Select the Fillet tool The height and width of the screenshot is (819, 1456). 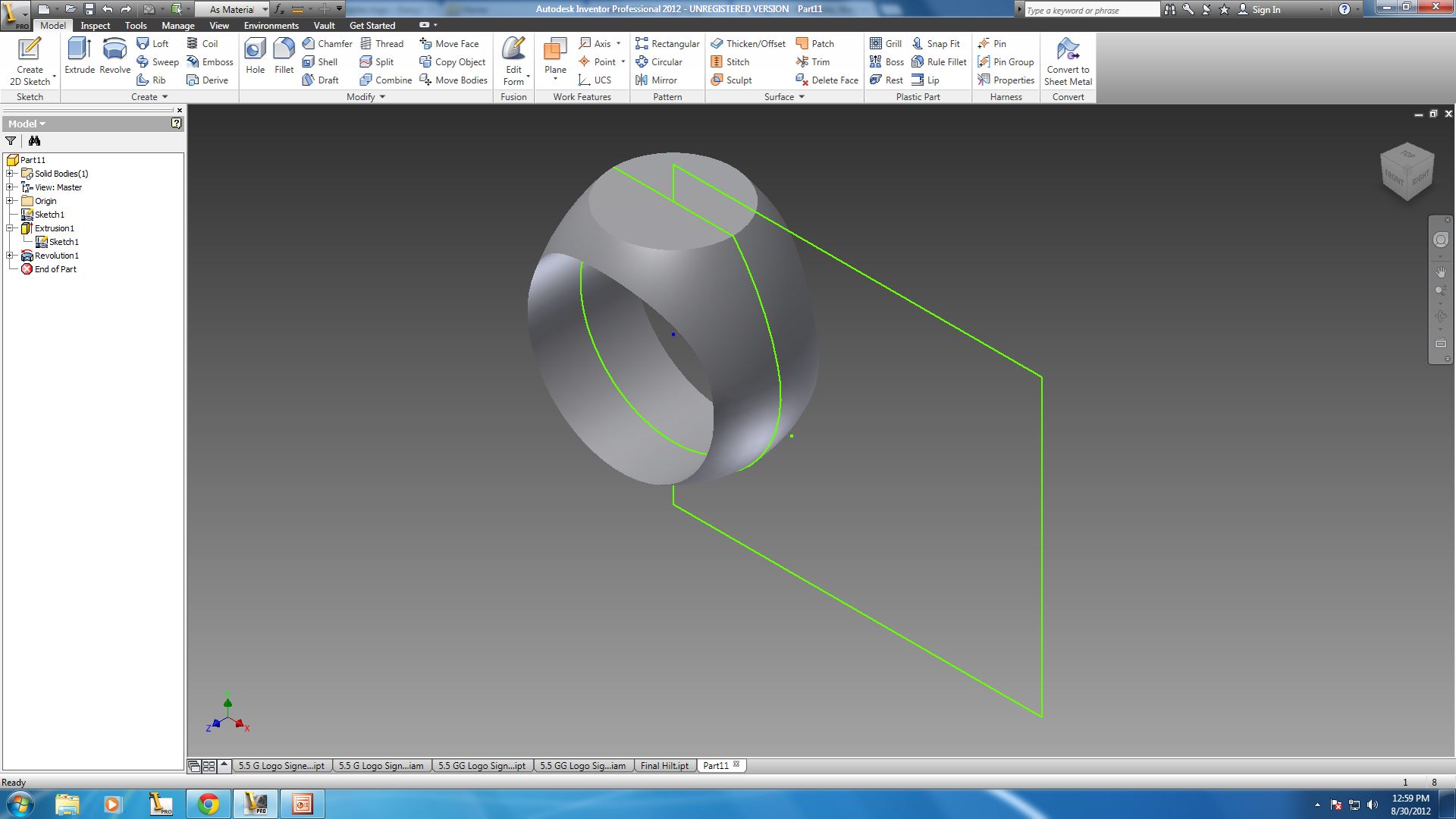pos(284,56)
